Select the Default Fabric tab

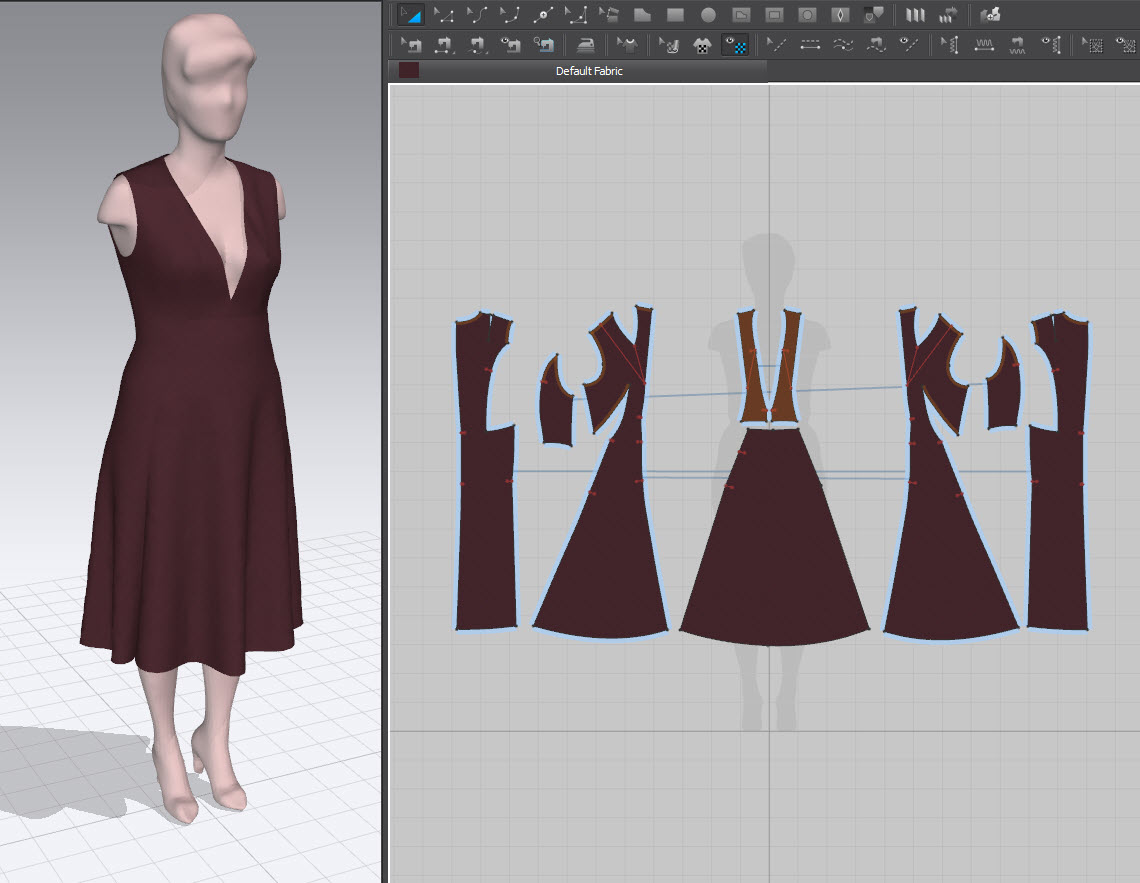[589, 71]
